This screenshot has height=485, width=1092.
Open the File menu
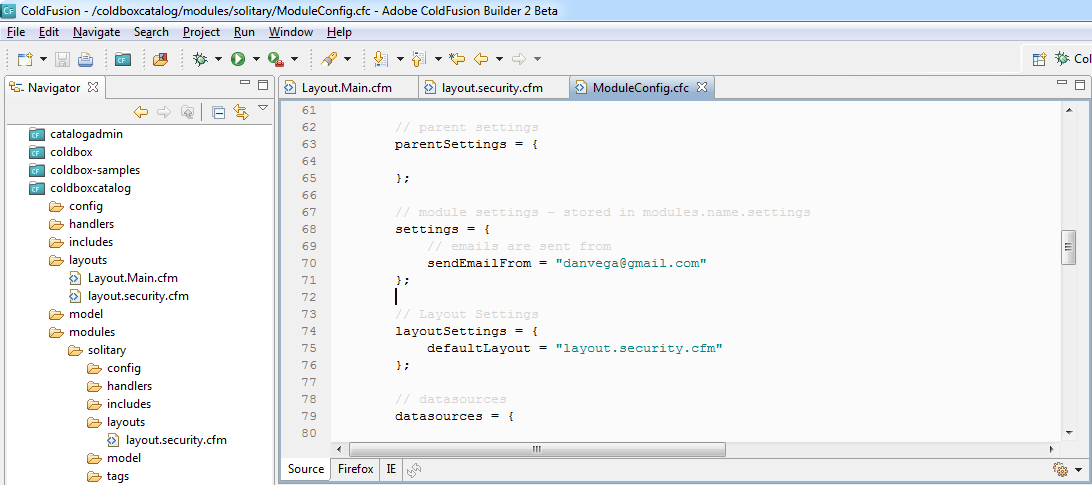click(x=16, y=32)
